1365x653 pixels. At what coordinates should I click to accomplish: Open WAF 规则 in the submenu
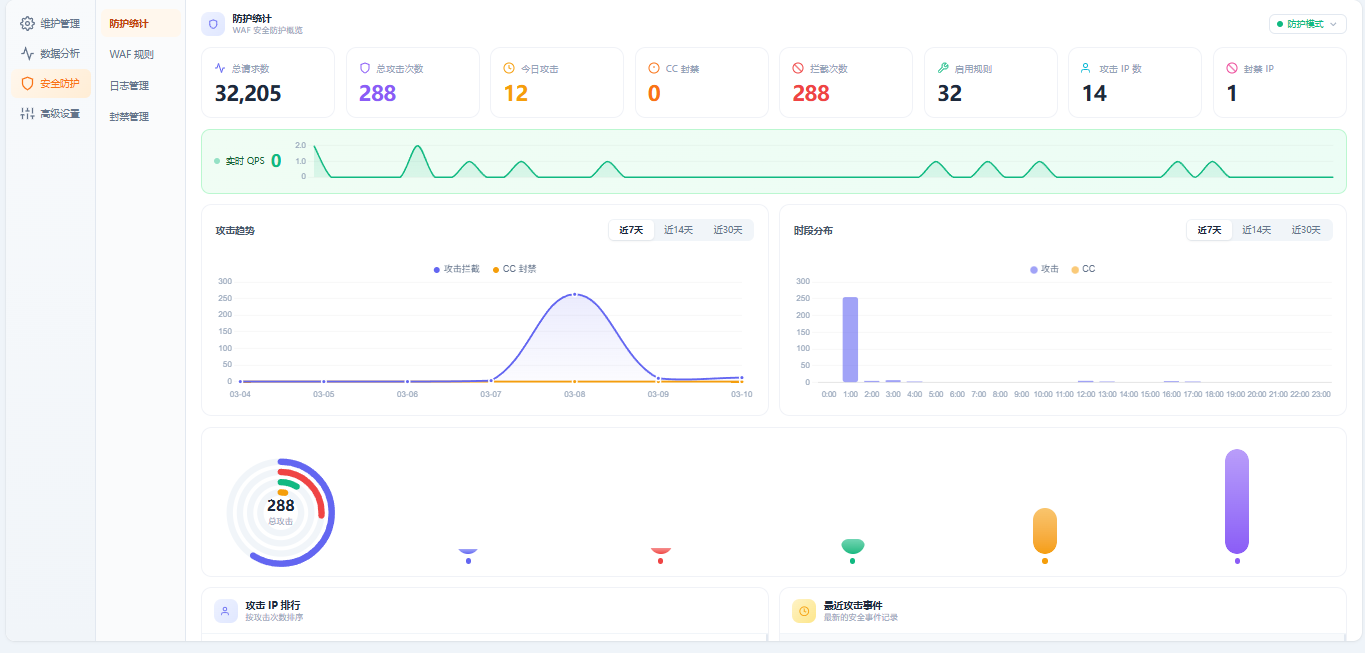(131, 54)
